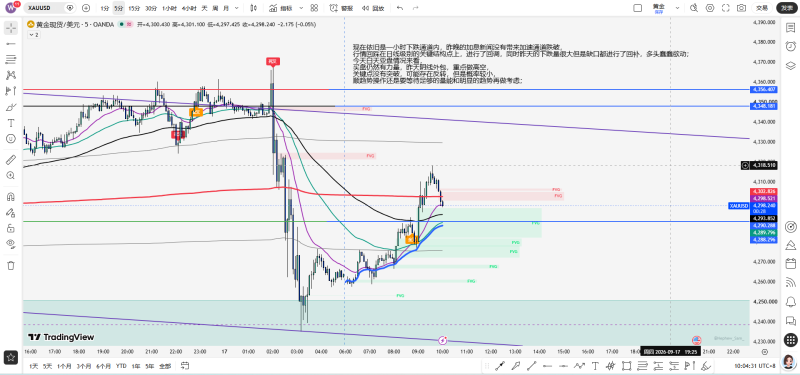
Task: Select the 1分 timeframe
Action: pyautogui.click(x=105, y=8)
